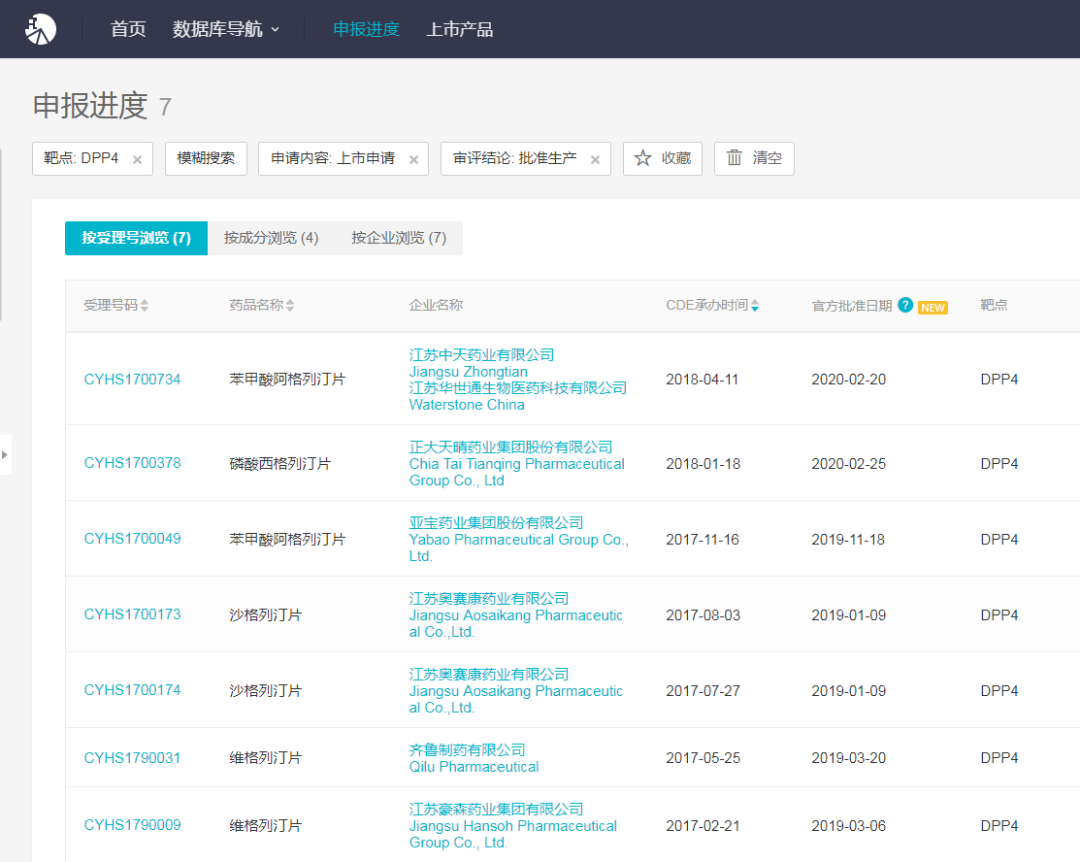Click 苯甲酸阿格列汀片 in the CYHS1700049 row
The height and width of the screenshot is (862, 1080).
click(x=287, y=540)
